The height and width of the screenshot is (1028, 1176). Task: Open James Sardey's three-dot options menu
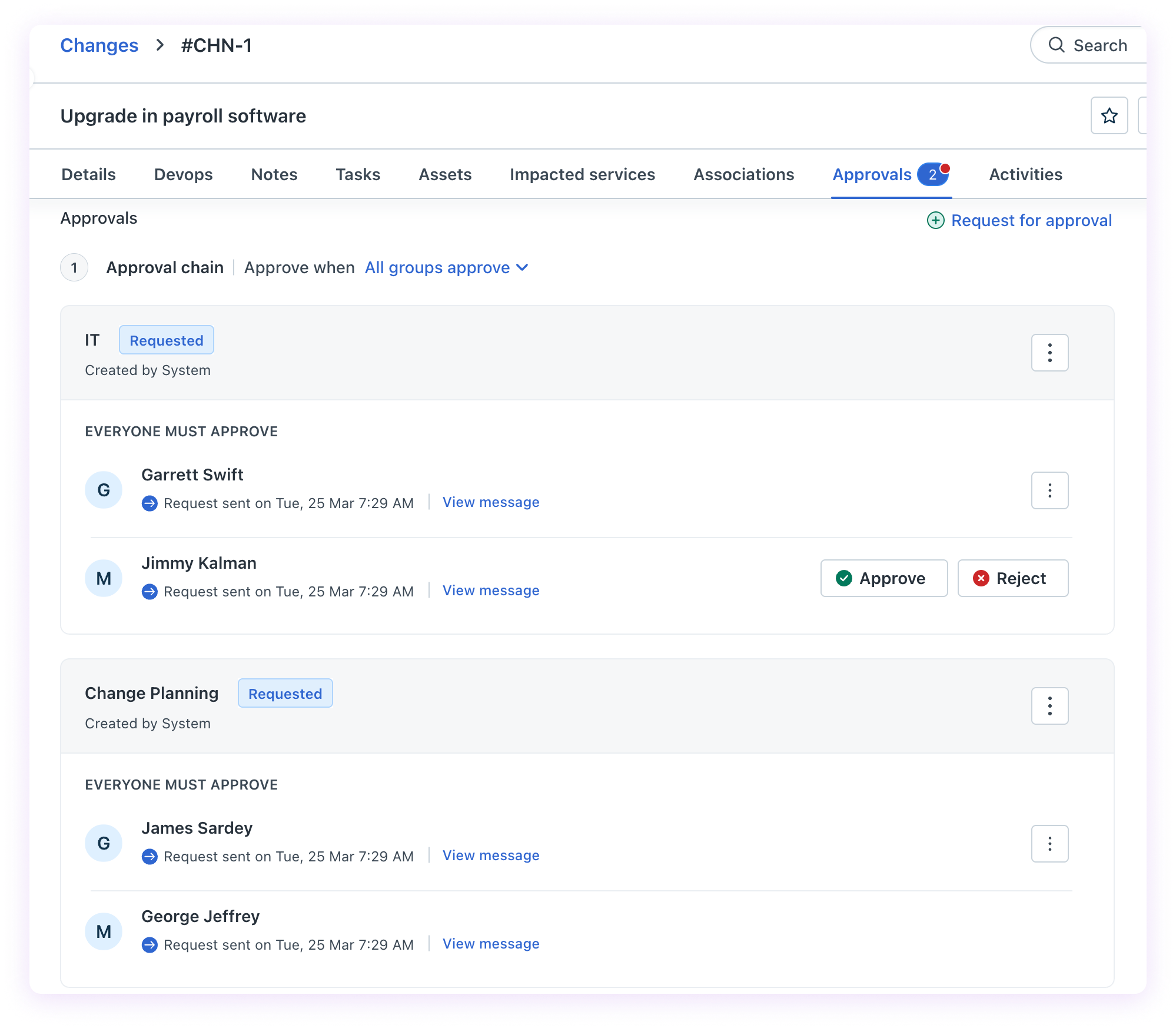(1049, 844)
